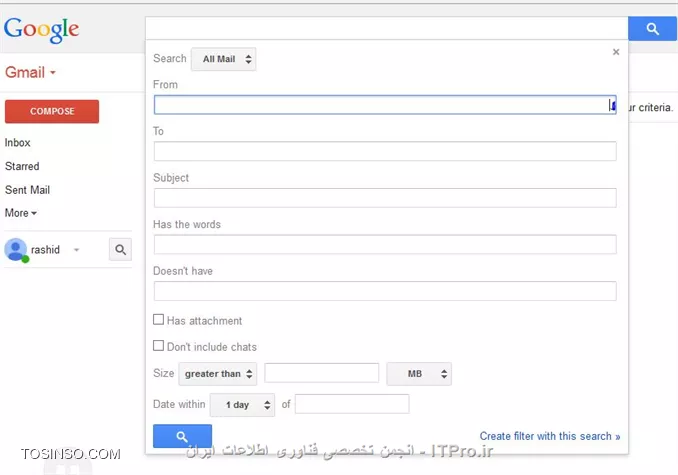Open the Inbox folder
Image resolution: width=678 pixels, height=475 pixels.
pos(18,143)
